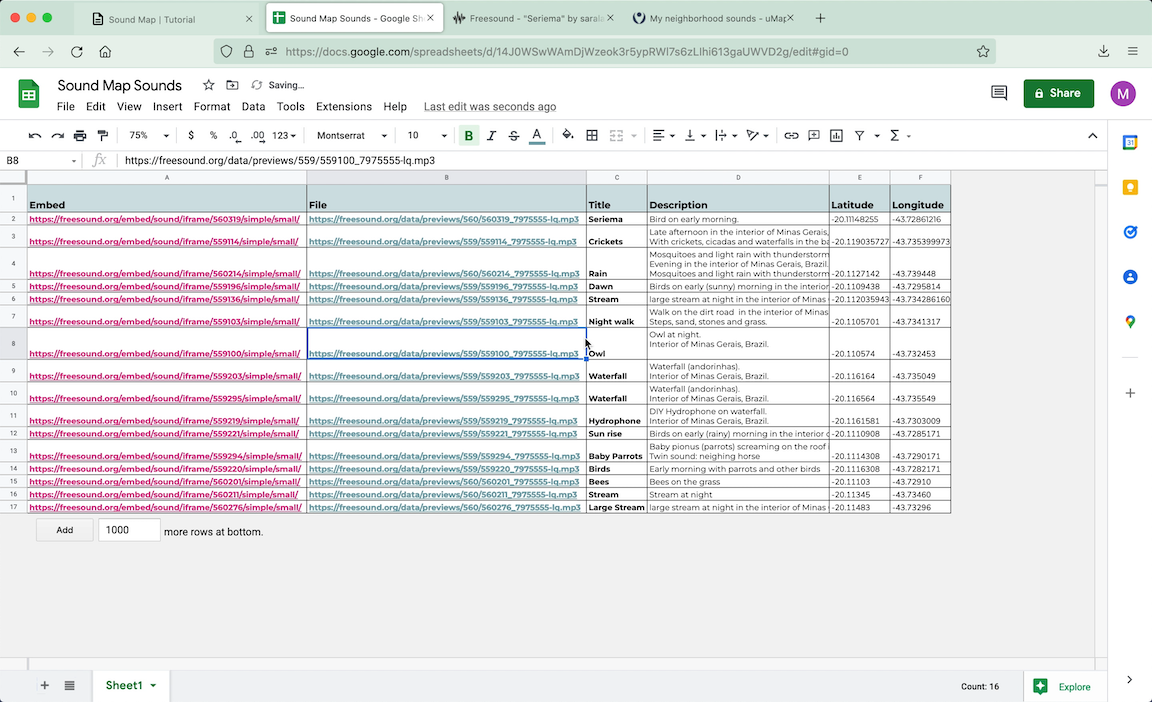Viewport: 1152px width, 702px height.
Task: Open the Borders tool
Action: click(592, 136)
